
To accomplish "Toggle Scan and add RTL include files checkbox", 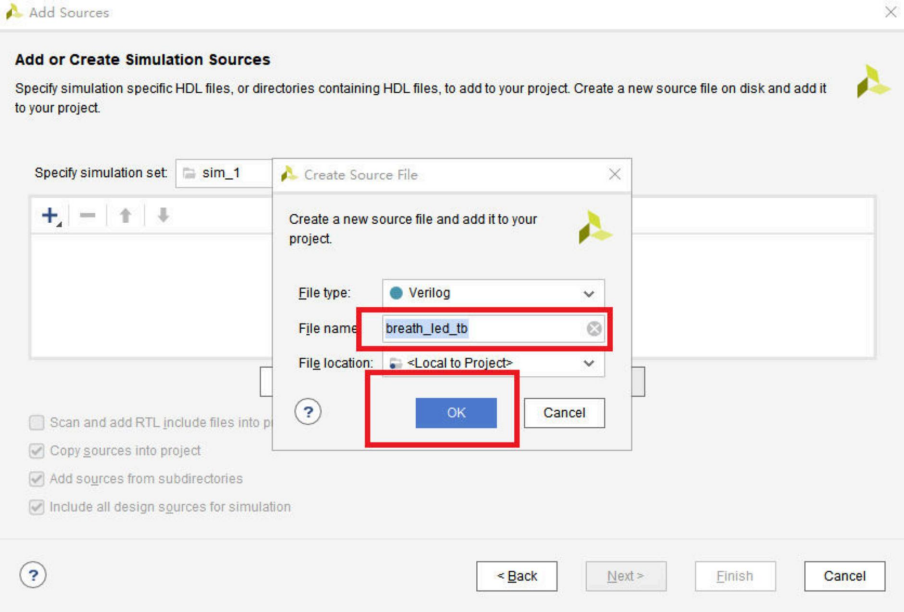I will coord(37,423).
